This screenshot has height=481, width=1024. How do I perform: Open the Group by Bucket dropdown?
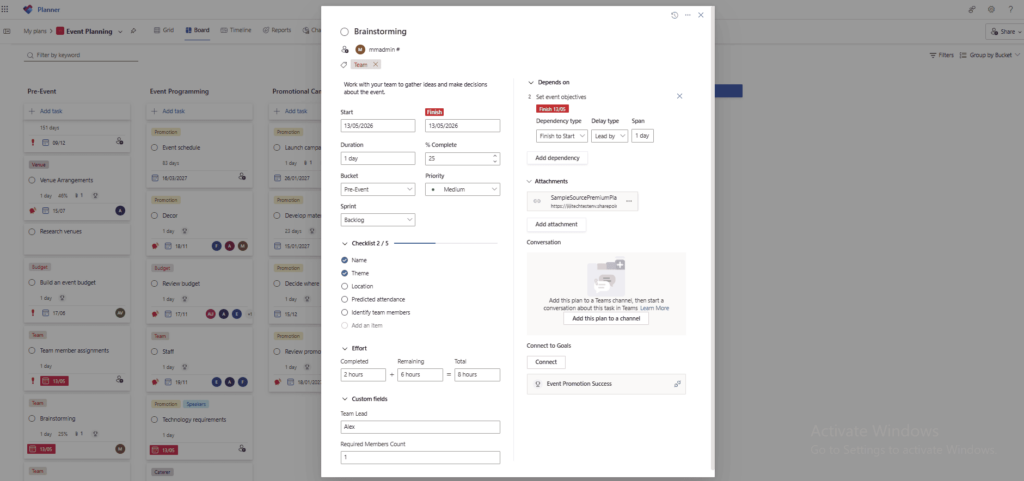point(989,55)
